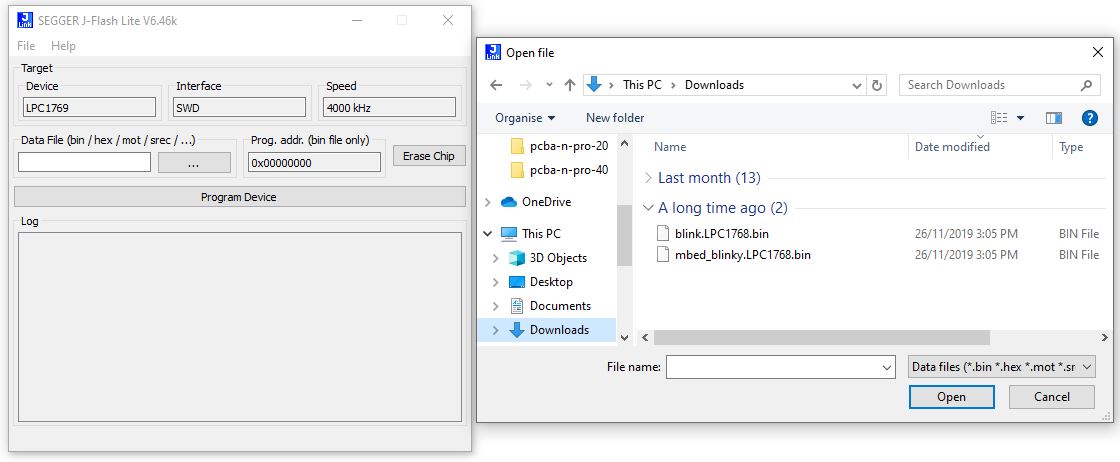This screenshot has width=1120, height=462.
Task: Expand the Desktop tree node
Action: (x=496, y=282)
